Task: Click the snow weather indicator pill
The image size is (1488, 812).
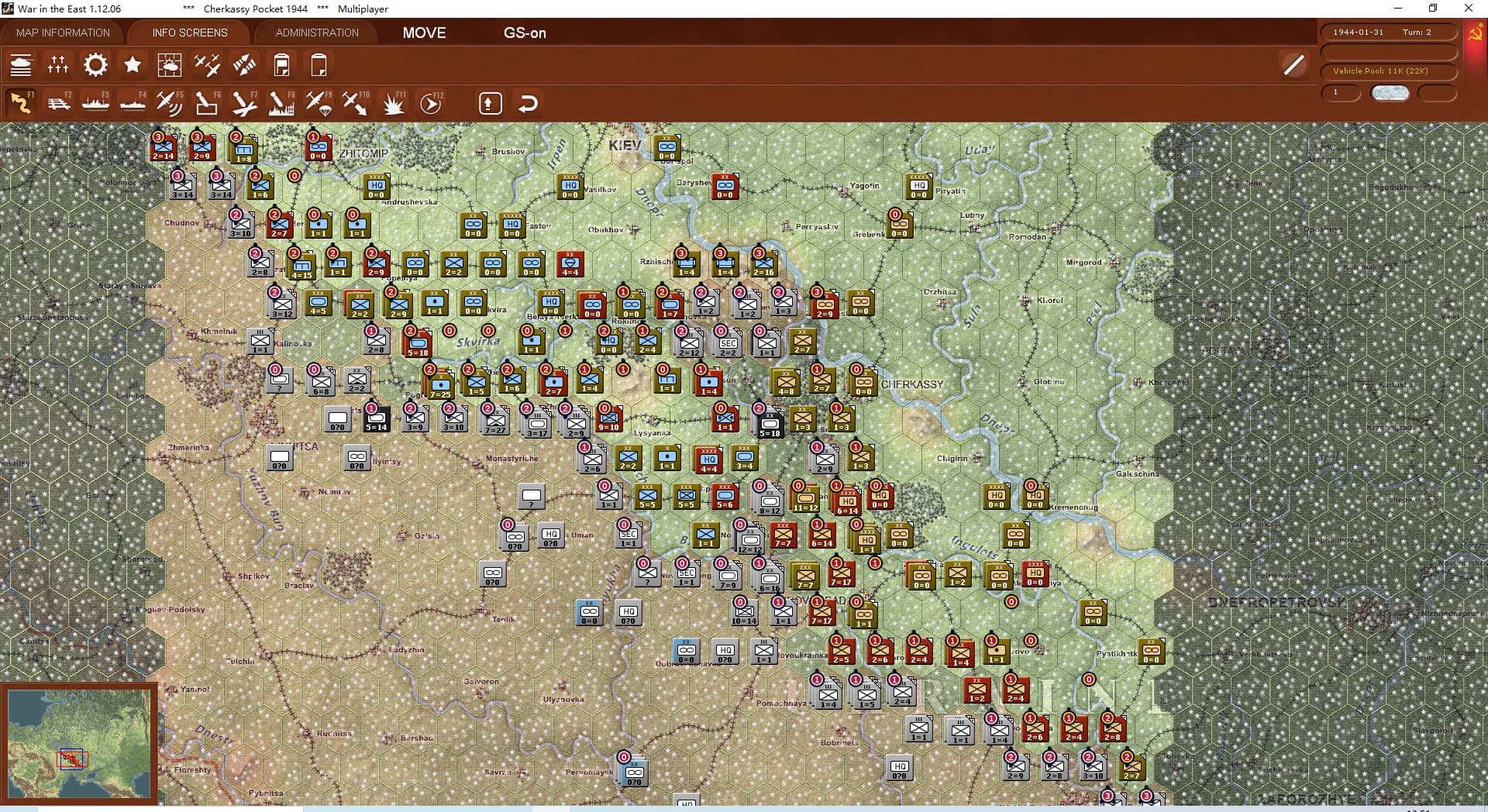Action: coord(1390,93)
